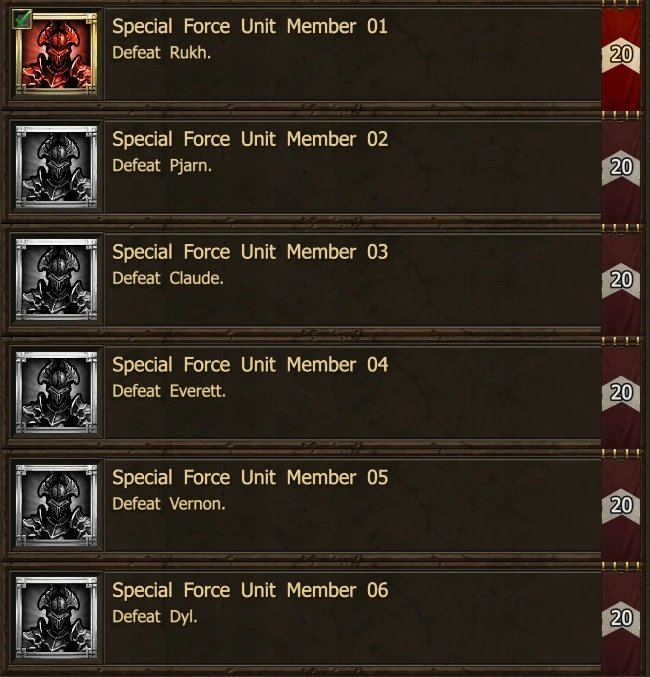The height and width of the screenshot is (677, 650).
Task: Click the 20 point banner for Member 02
Action: pos(621,168)
